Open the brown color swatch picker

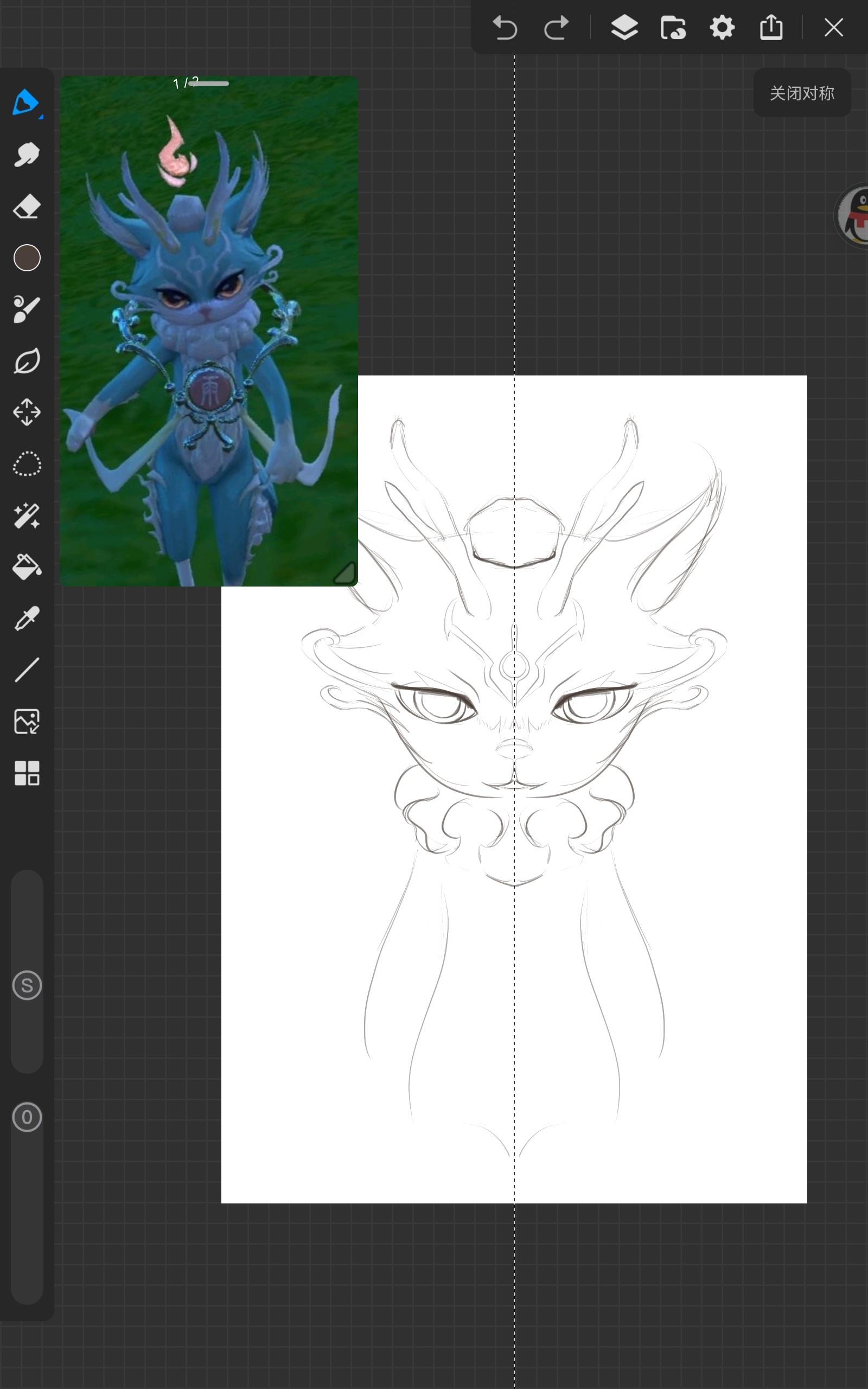tap(27, 258)
